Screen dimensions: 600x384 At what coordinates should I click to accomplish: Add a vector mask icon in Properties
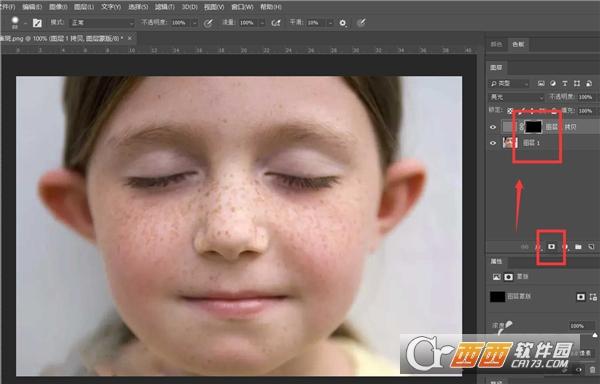[x=593, y=297]
